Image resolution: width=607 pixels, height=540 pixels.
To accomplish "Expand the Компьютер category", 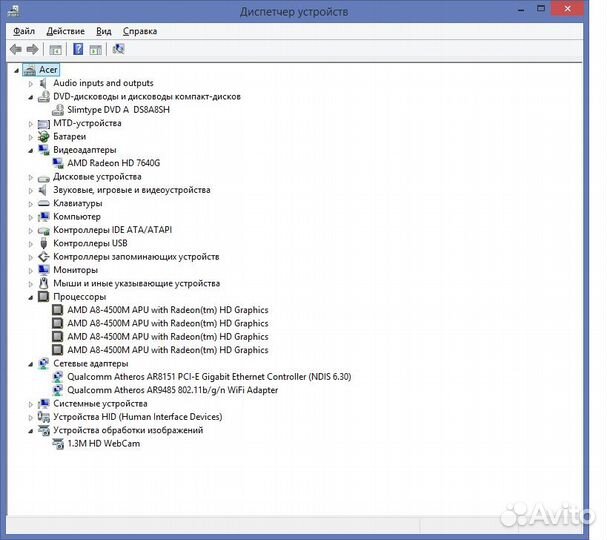I will [x=31, y=217].
